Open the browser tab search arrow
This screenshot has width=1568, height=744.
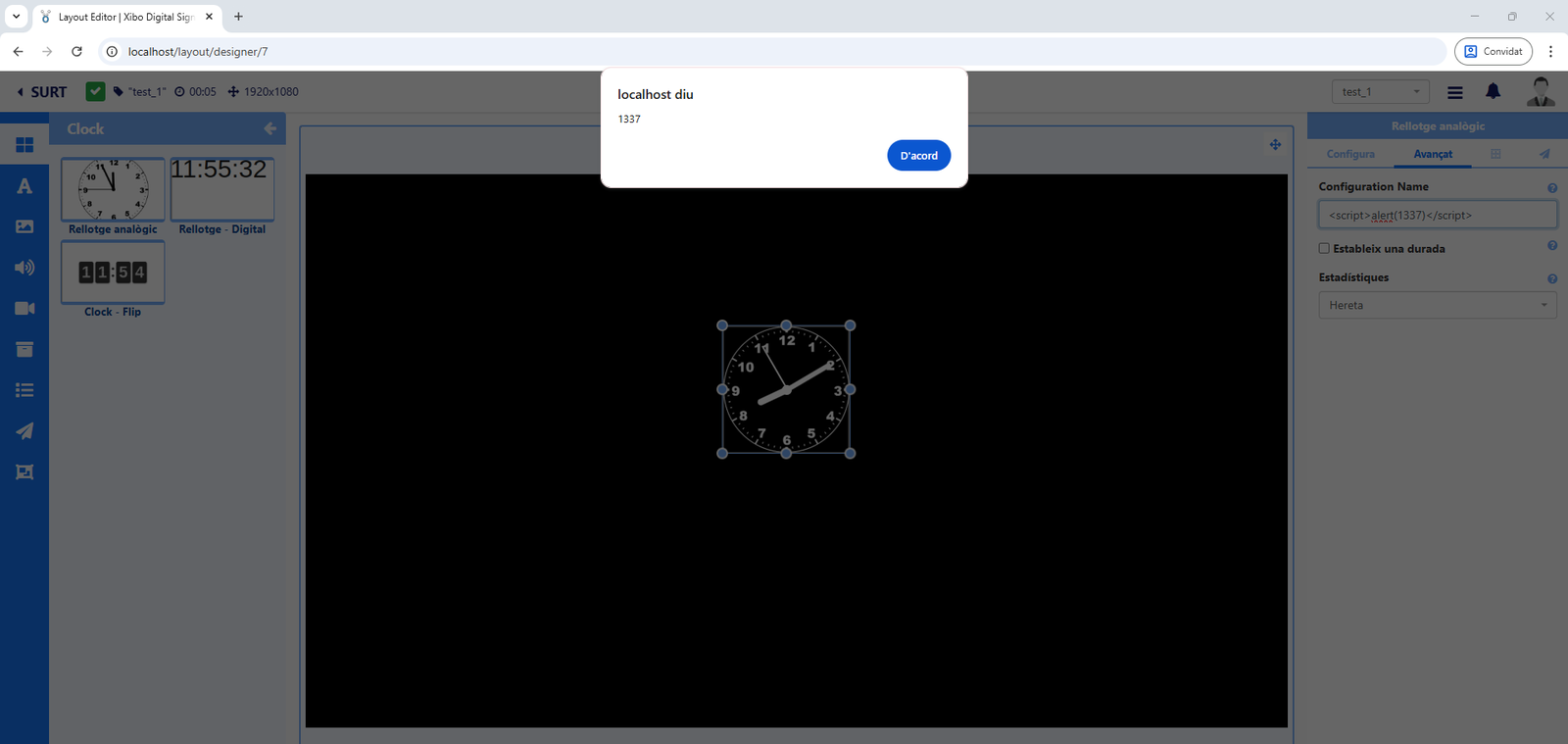pyautogui.click(x=16, y=17)
